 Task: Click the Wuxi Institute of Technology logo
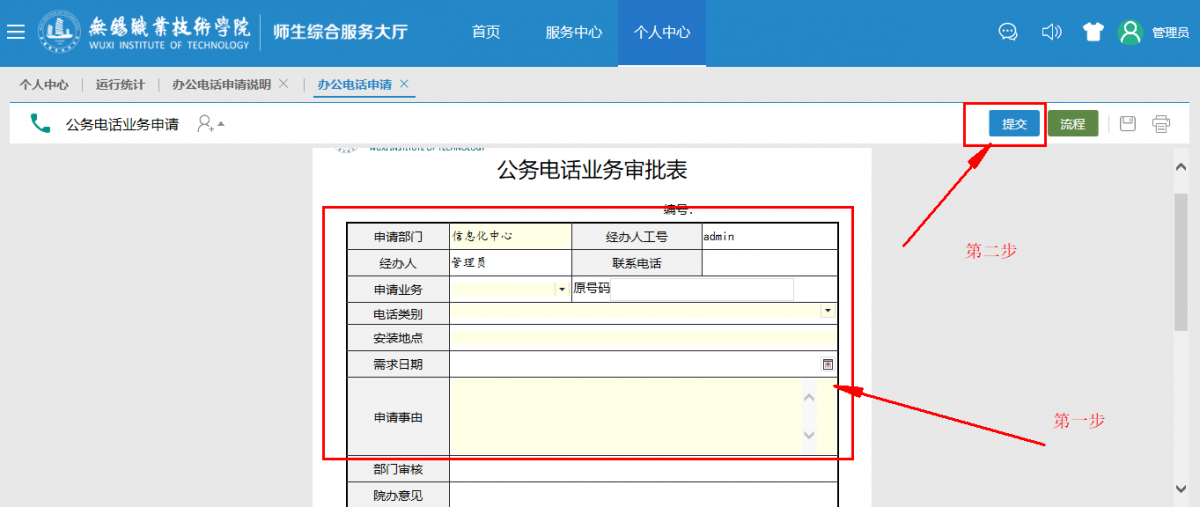coord(145,32)
